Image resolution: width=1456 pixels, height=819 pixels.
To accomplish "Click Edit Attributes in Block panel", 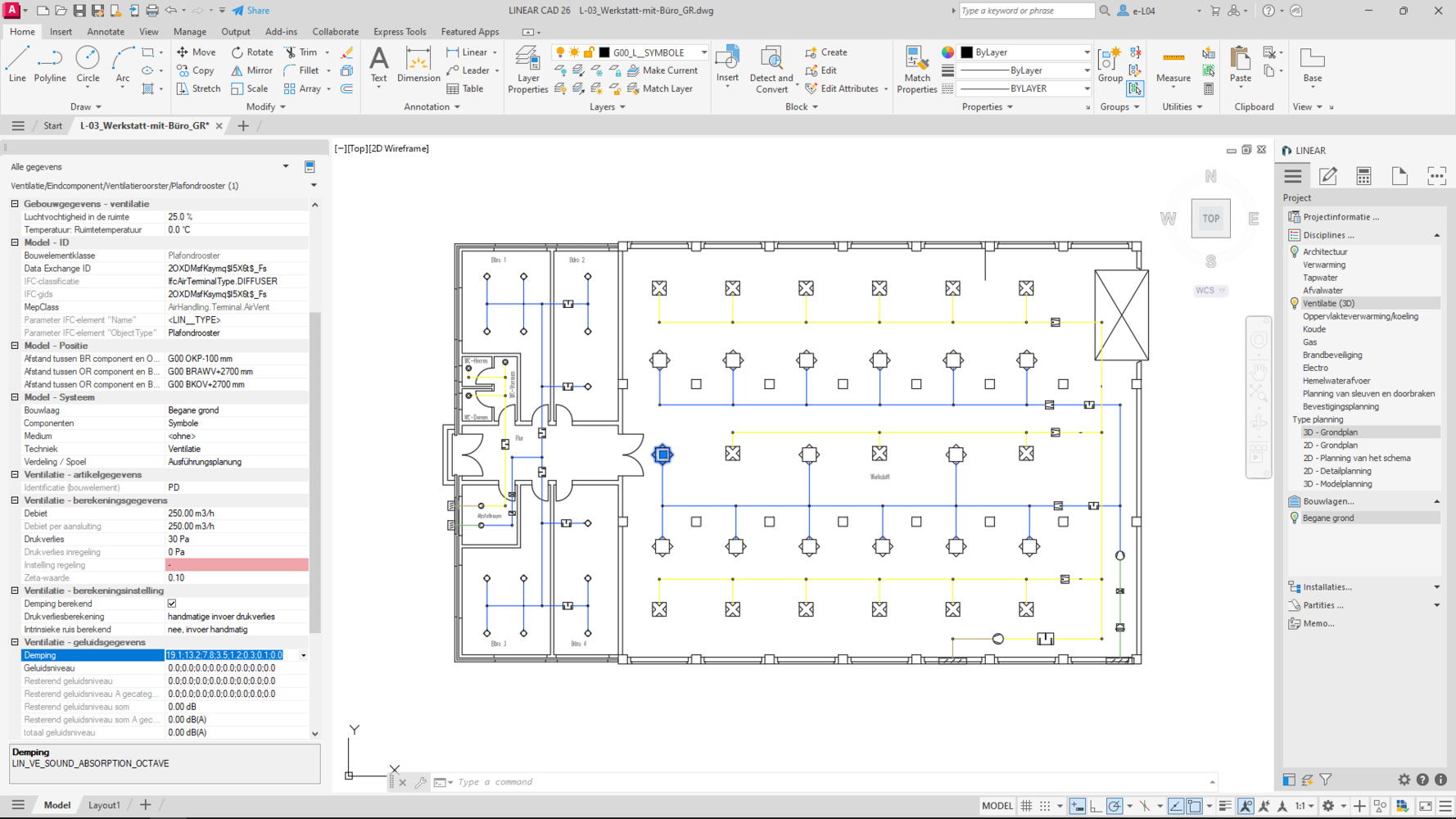I will click(x=848, y=88).
